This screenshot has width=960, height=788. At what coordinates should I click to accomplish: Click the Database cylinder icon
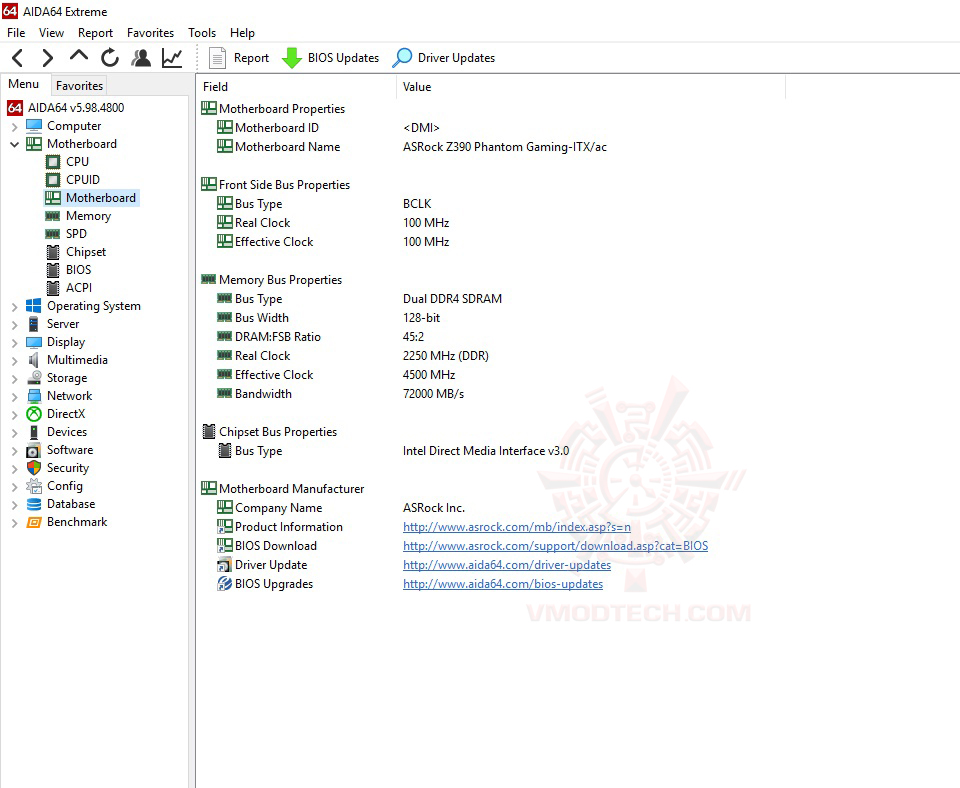tap(34, 504)
